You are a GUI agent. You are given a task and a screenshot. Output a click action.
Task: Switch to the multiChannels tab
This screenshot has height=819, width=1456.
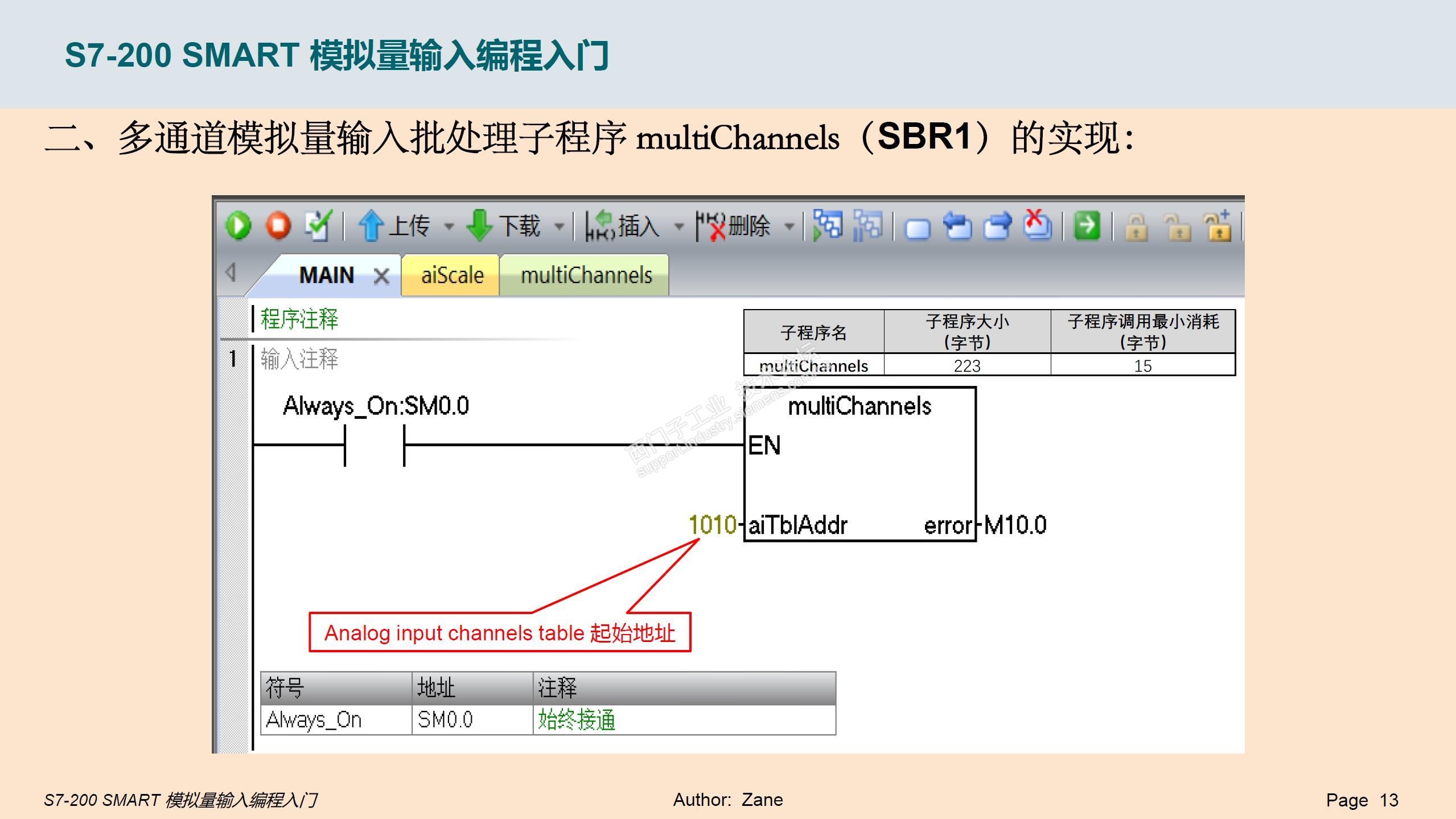[x=586, y=275]
